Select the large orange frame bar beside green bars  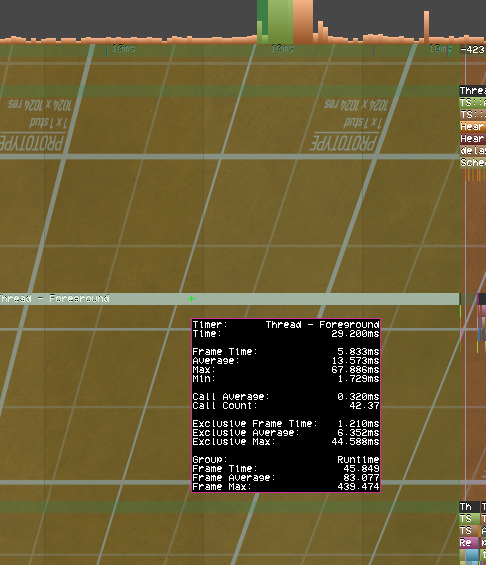tap(303, 22)
